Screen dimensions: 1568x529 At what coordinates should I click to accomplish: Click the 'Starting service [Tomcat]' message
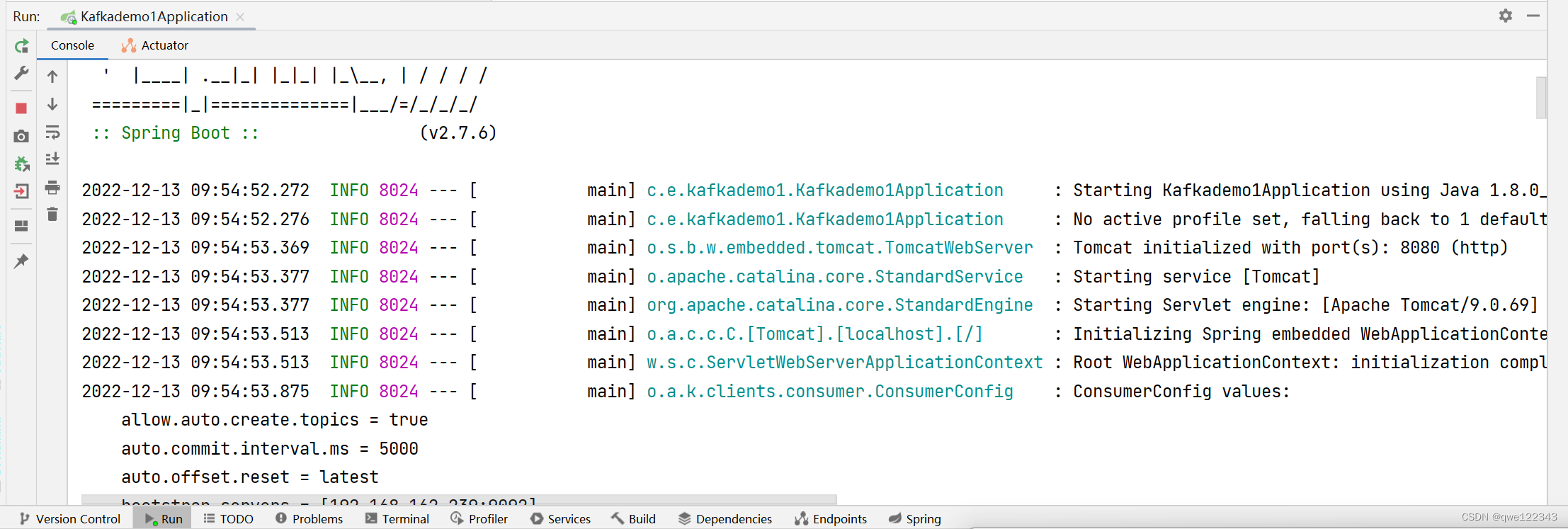click(x=1197, y=277)
